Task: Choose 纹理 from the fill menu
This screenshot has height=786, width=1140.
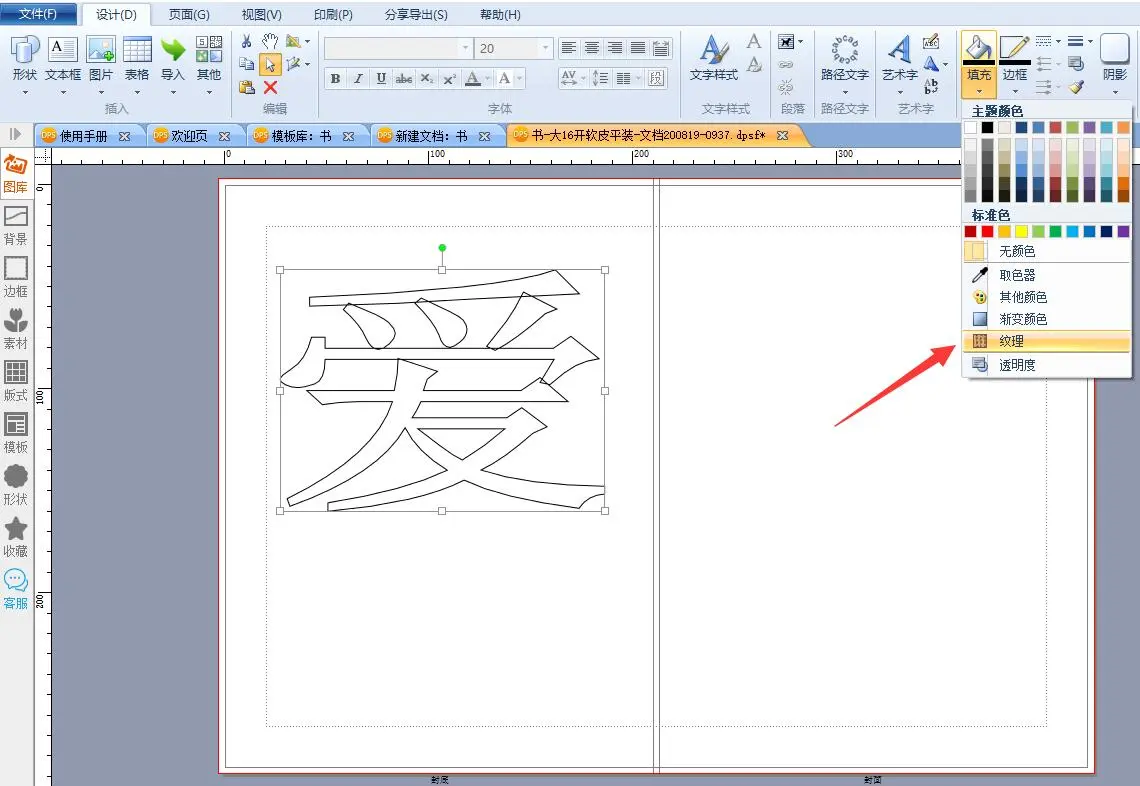Action: click(x=1011, y=341)
